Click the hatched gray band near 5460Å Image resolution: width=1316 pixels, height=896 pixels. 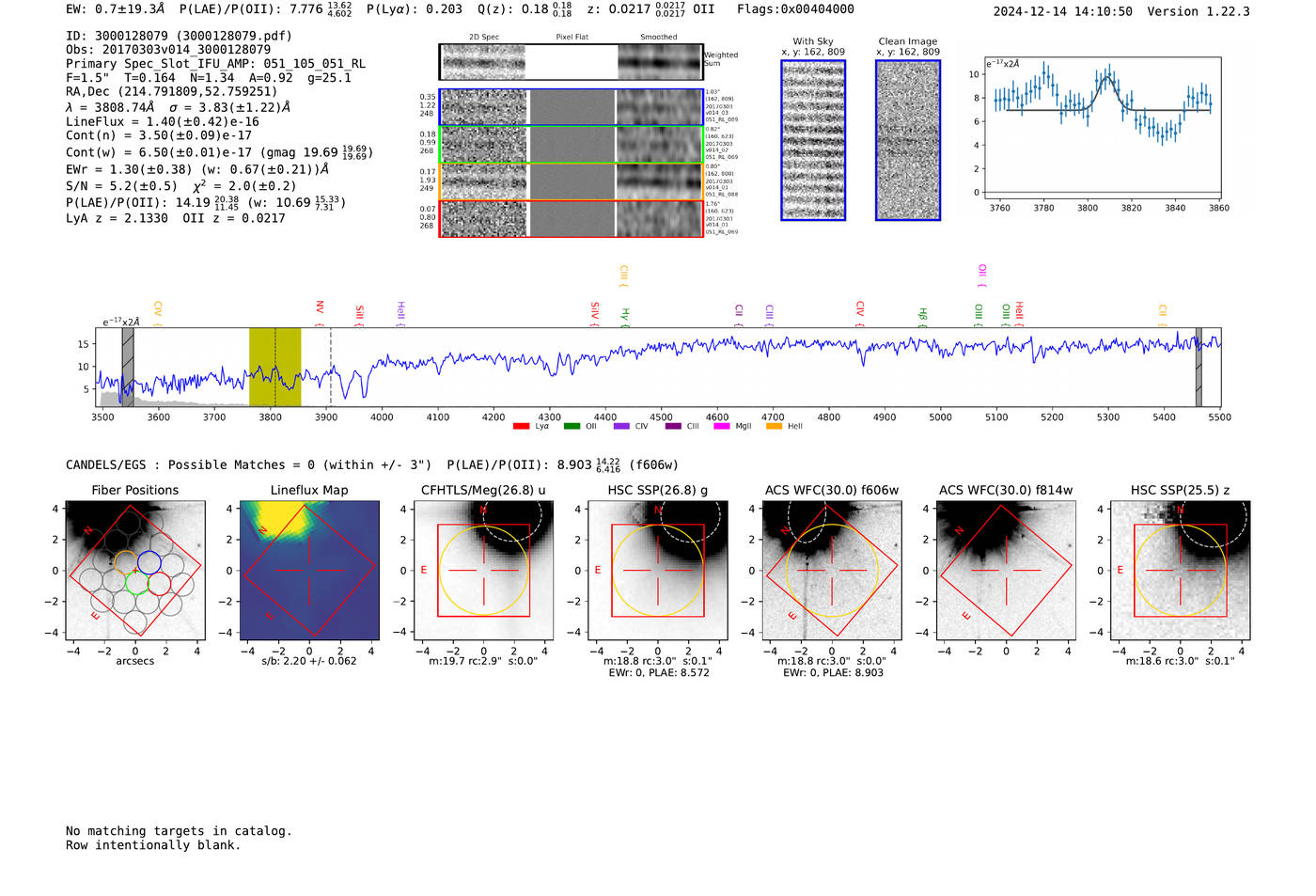point(1198,367)
